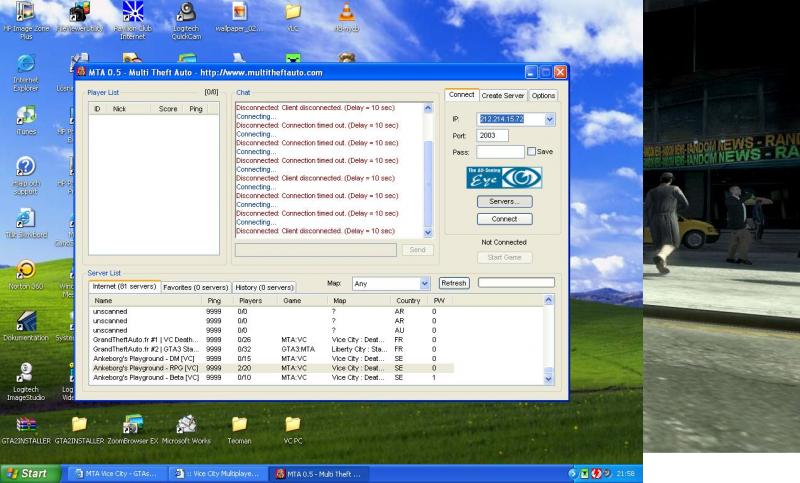Click the server list scrollbar up arrow
The width and height of the screenshot is (800, 483).
click(x=548, y=300)
